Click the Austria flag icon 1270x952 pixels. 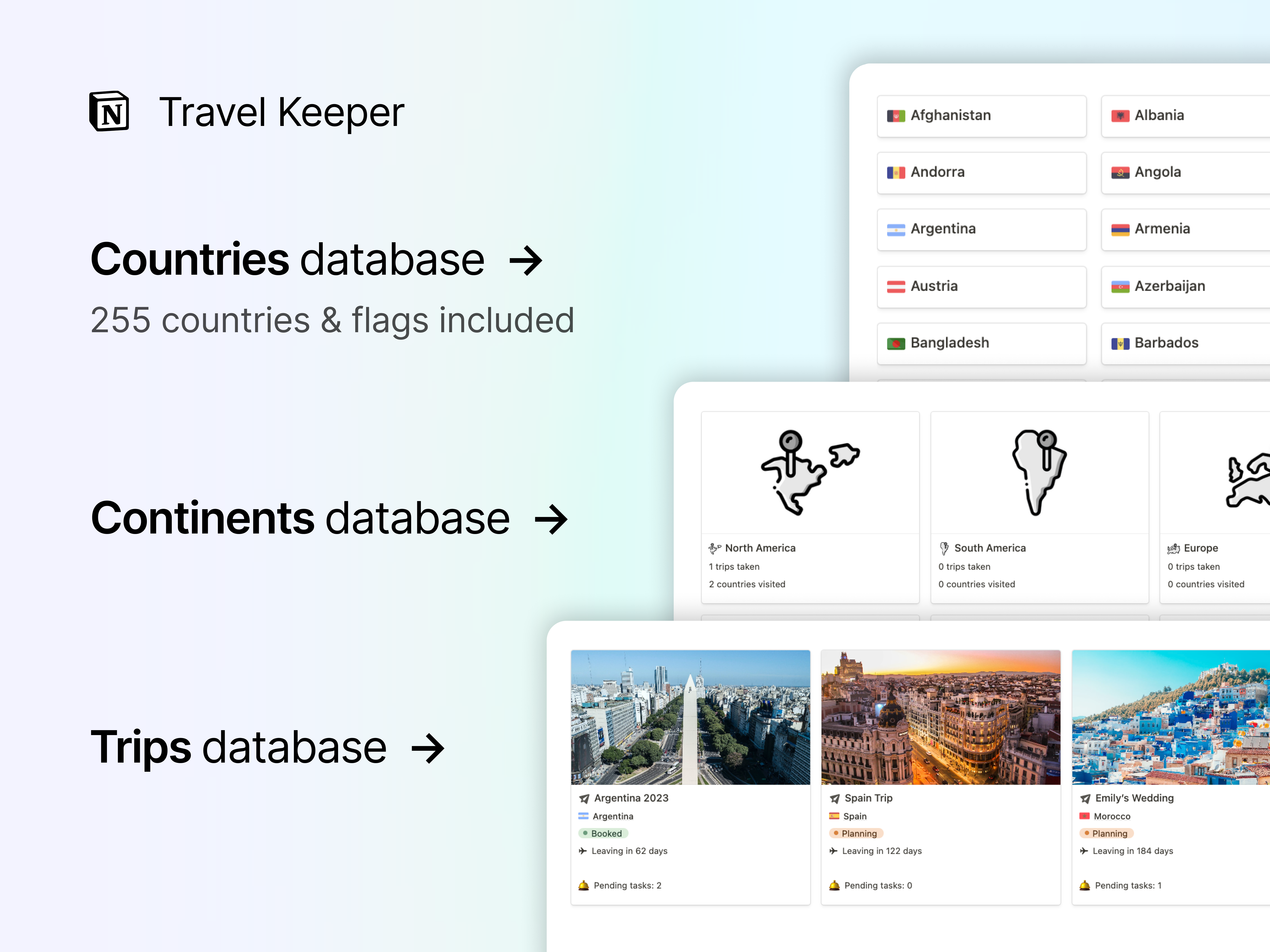tap(896, 286)
